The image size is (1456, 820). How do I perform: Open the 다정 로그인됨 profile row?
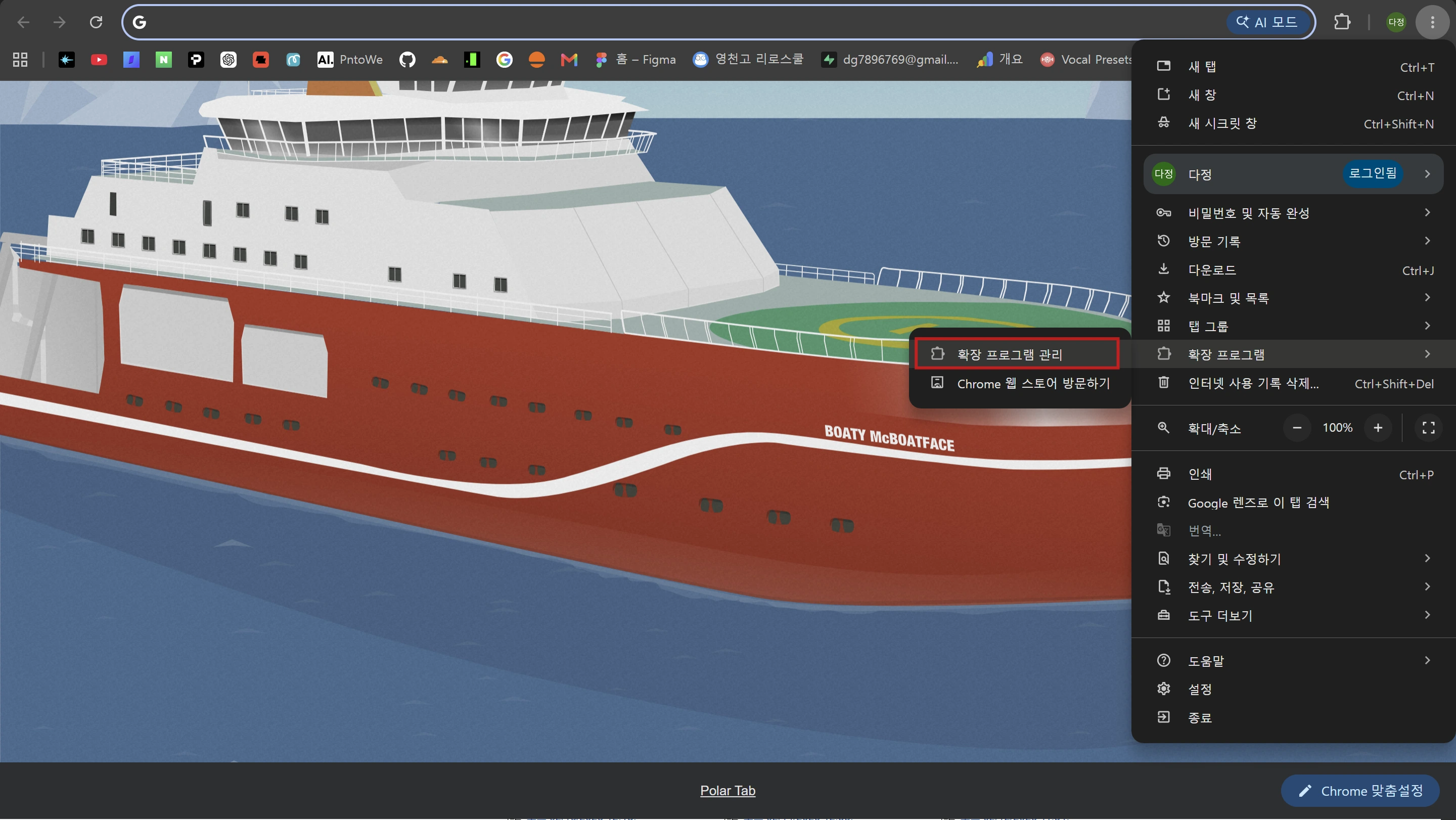click(x=1293, y=173)
